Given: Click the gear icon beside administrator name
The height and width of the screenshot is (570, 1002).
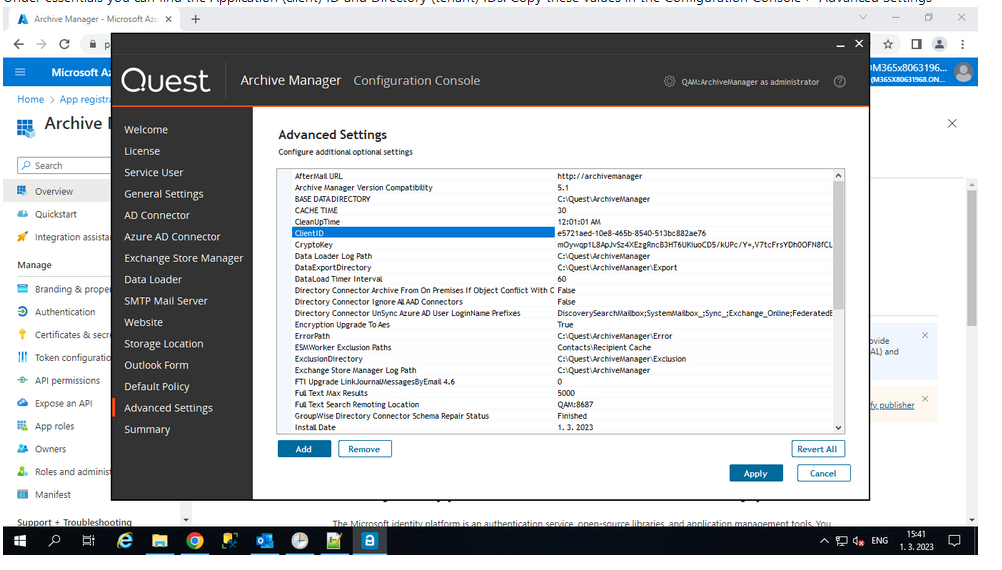Looking at the screenshot, I should [669, 82].
